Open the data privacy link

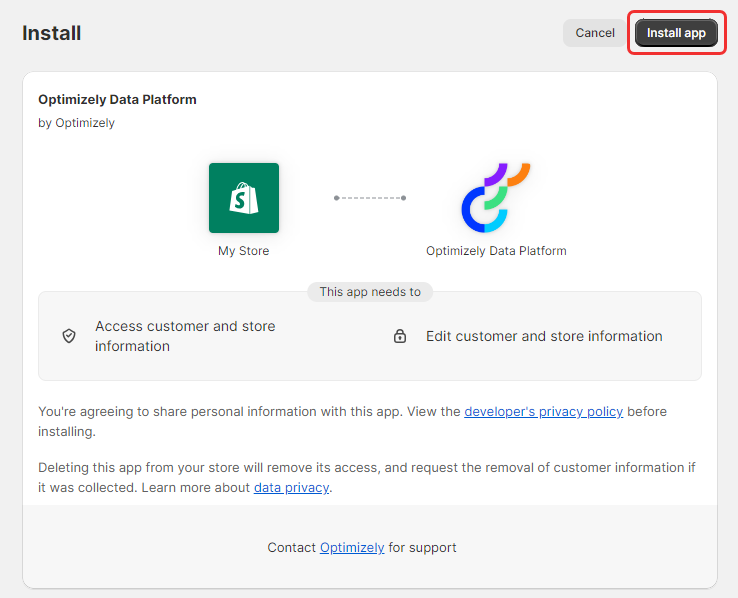coord(291,487)
